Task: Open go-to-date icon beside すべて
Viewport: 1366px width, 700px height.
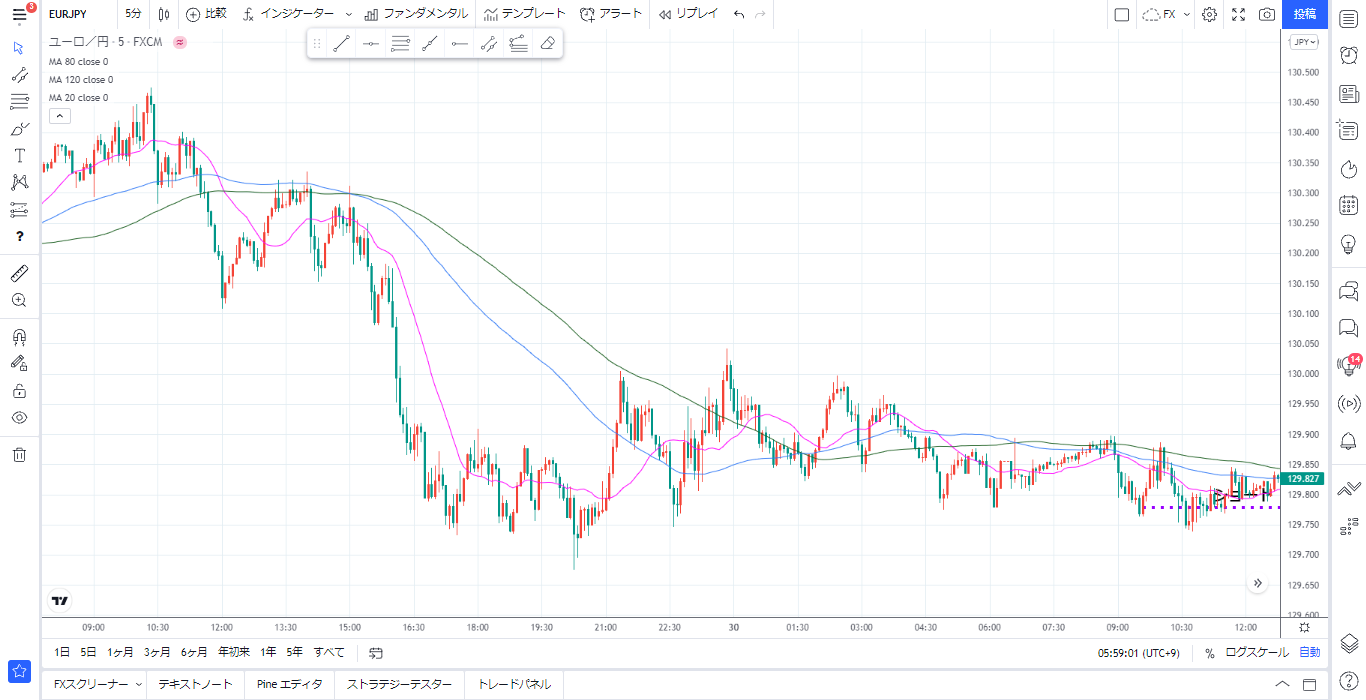Action: [376, 653]
